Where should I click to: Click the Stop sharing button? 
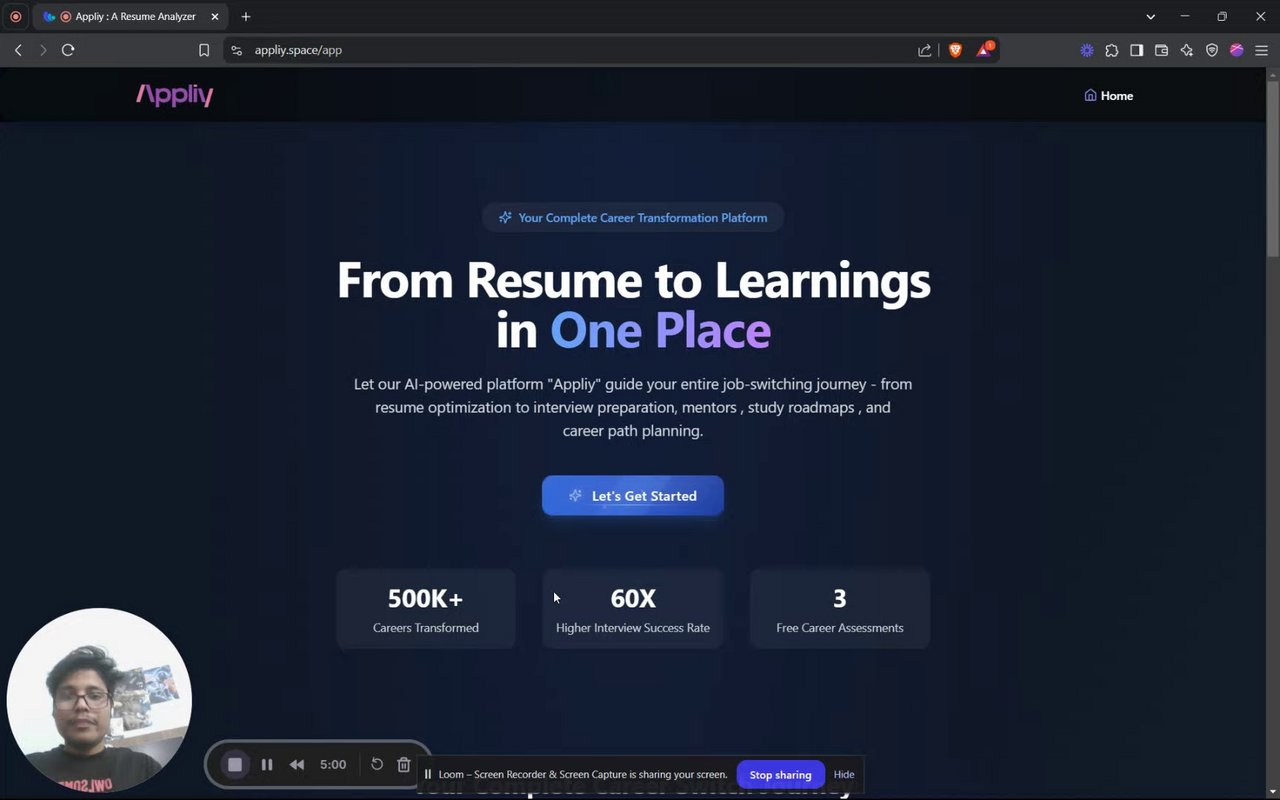[x=780, y=775]
